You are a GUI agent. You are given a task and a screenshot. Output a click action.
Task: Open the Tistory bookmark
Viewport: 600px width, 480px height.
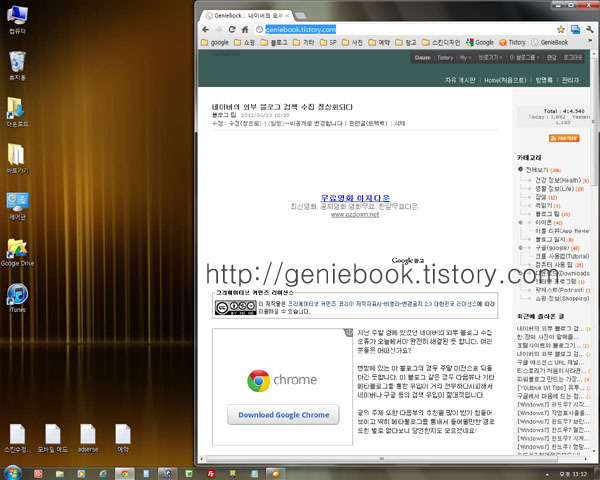(x=512, y=42)
